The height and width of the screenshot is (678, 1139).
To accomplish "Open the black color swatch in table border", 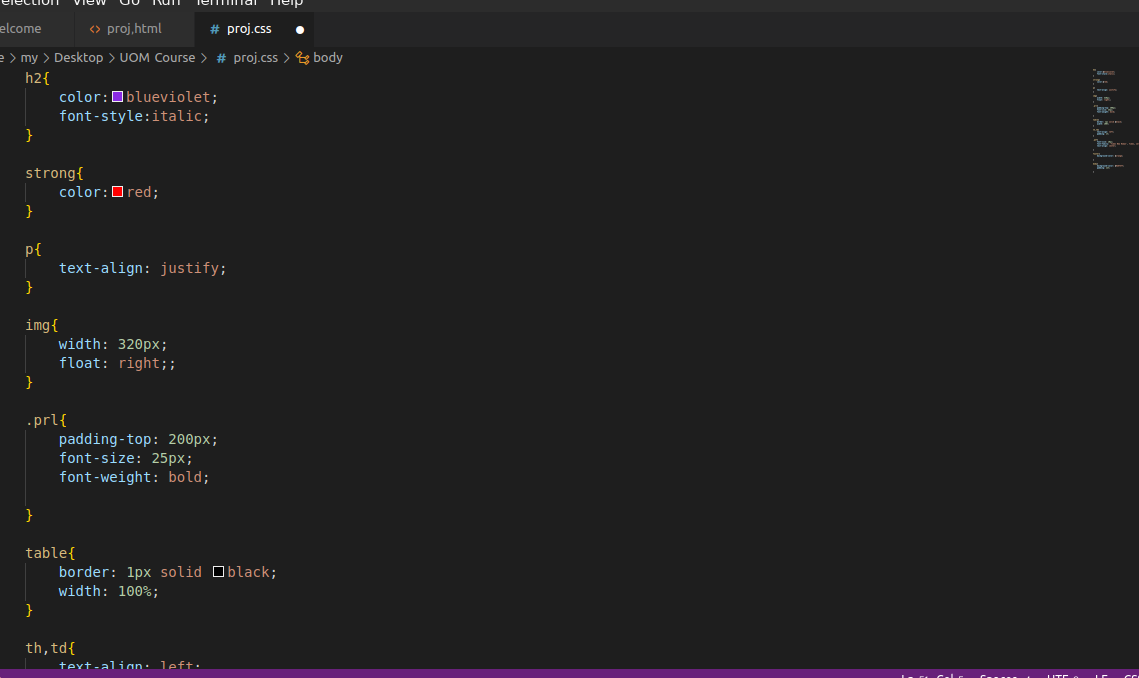I will click(218, 572).
